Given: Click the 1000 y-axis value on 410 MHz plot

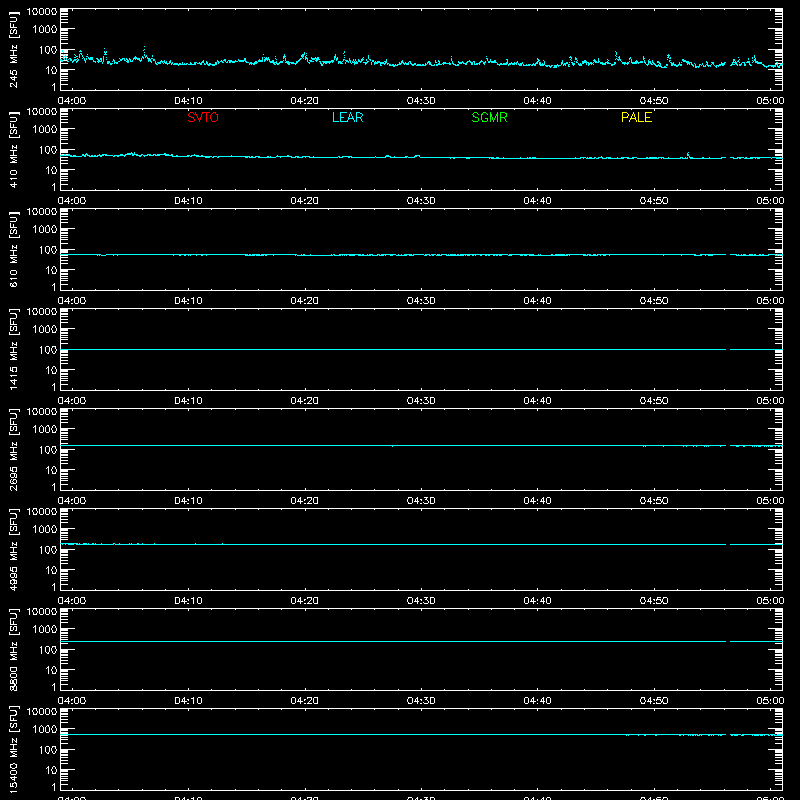Looking at the screenshot, I should pyautogui.click(x=45, y=130).
